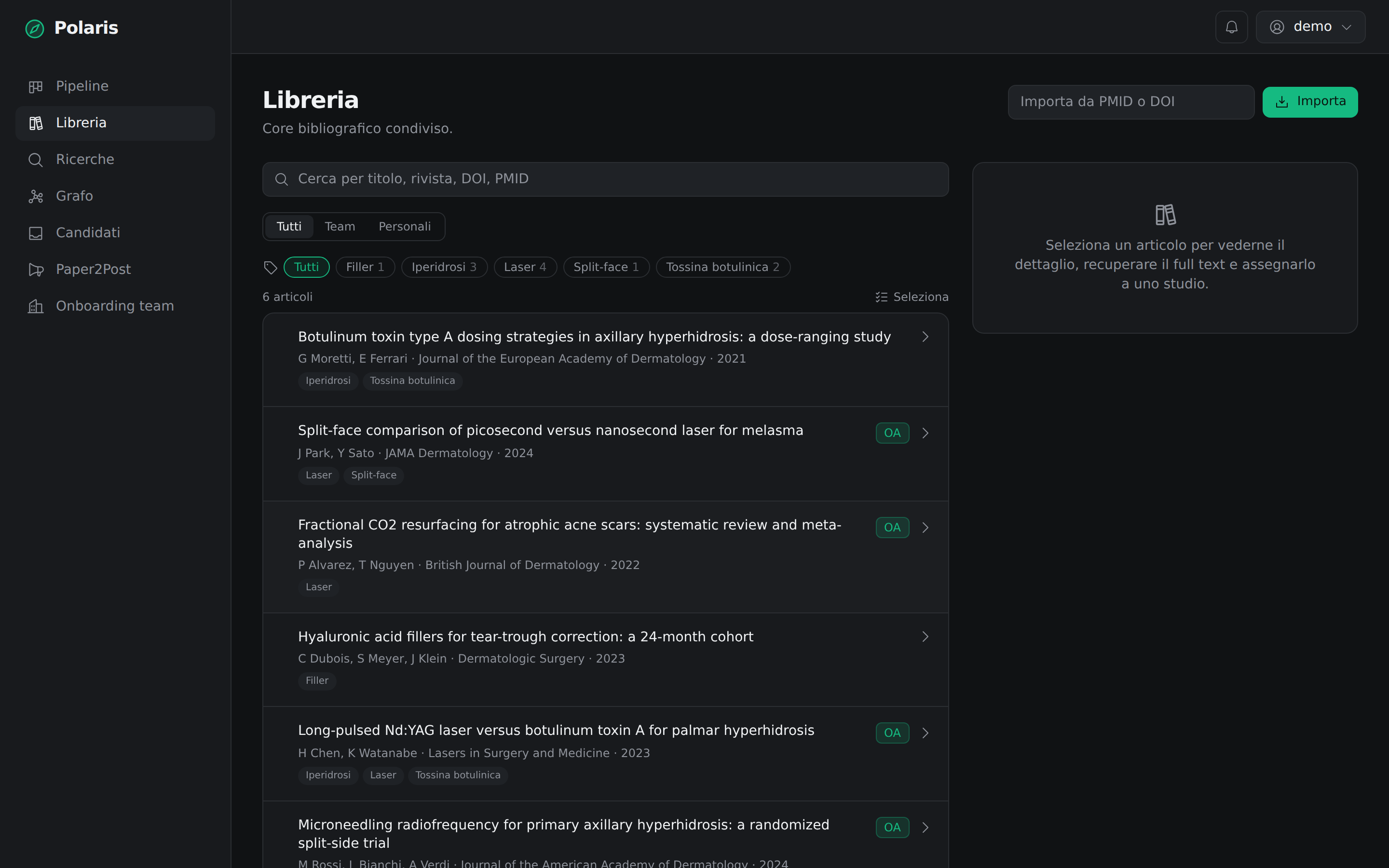Open Candidati from the sidebar
1389x868 pixels.
point(115,234)
